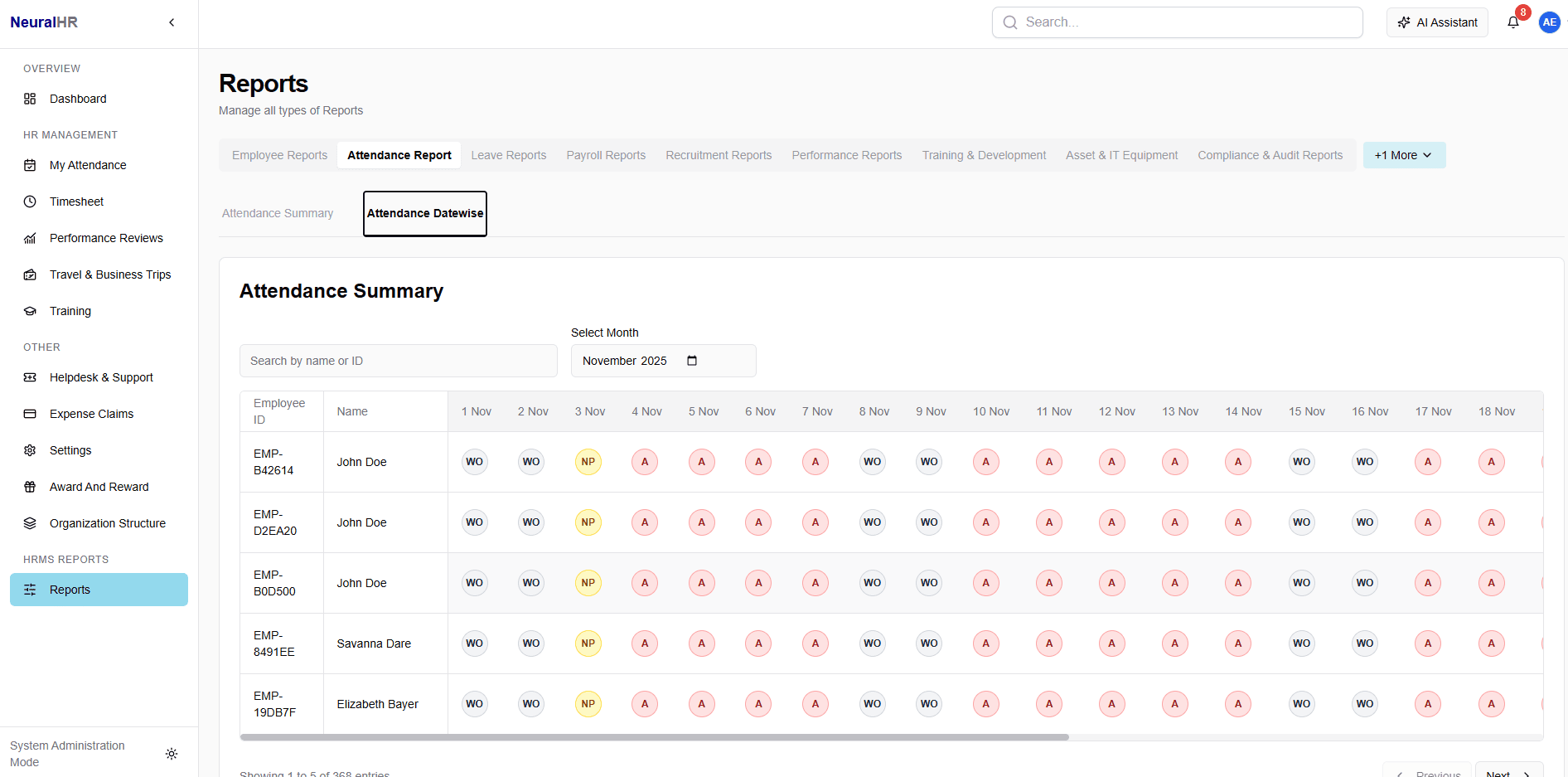The width and height of the screenshot is (1568, 777).
Task: Expand the +1 More tabs dropdown
Action: (x=1404, y=155)
